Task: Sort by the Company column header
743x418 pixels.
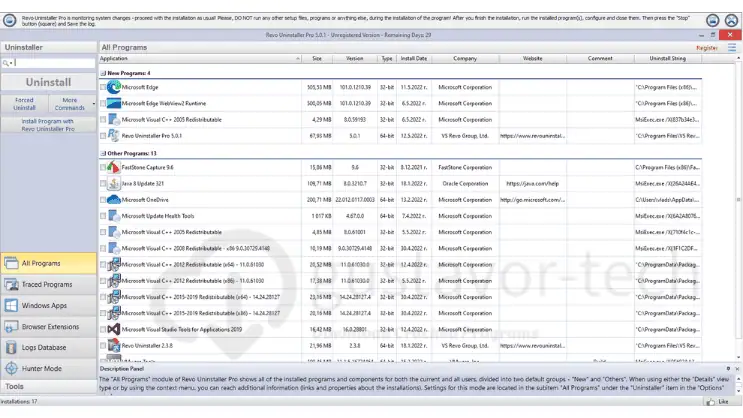Action: click(x=465, y=59)
